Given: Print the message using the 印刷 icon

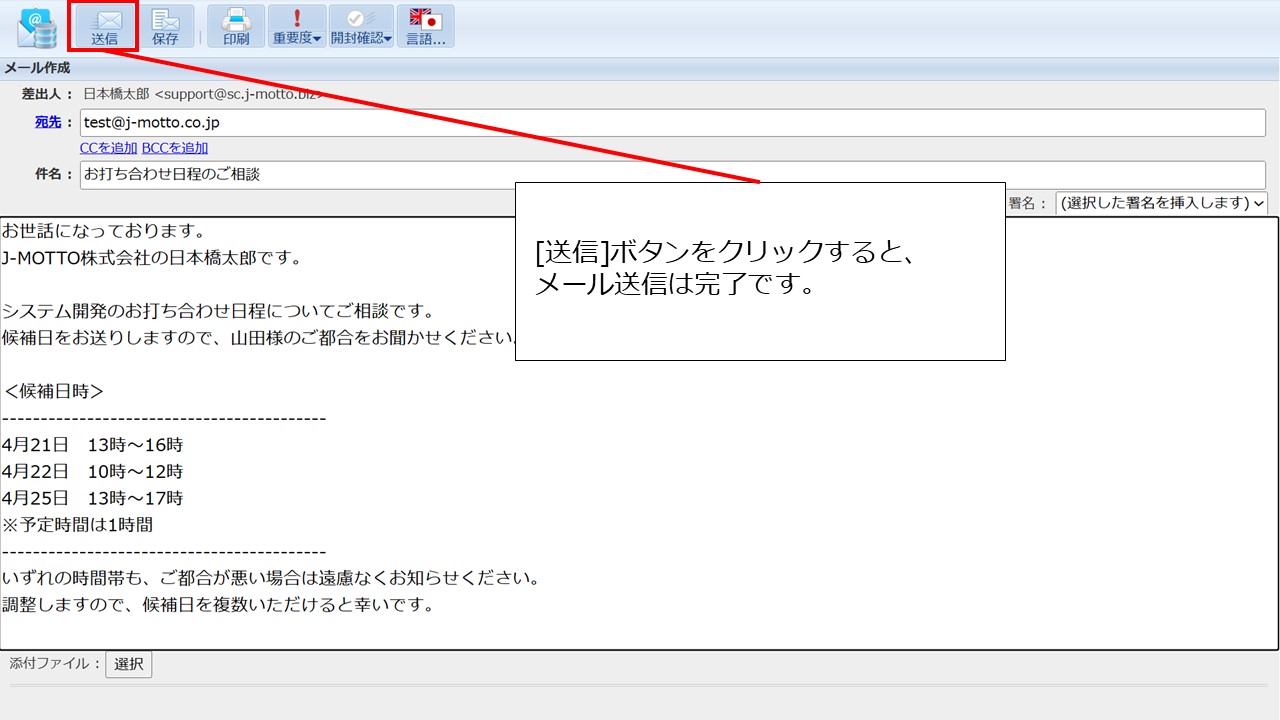Looking at the screenshot, I should point(236,27).
